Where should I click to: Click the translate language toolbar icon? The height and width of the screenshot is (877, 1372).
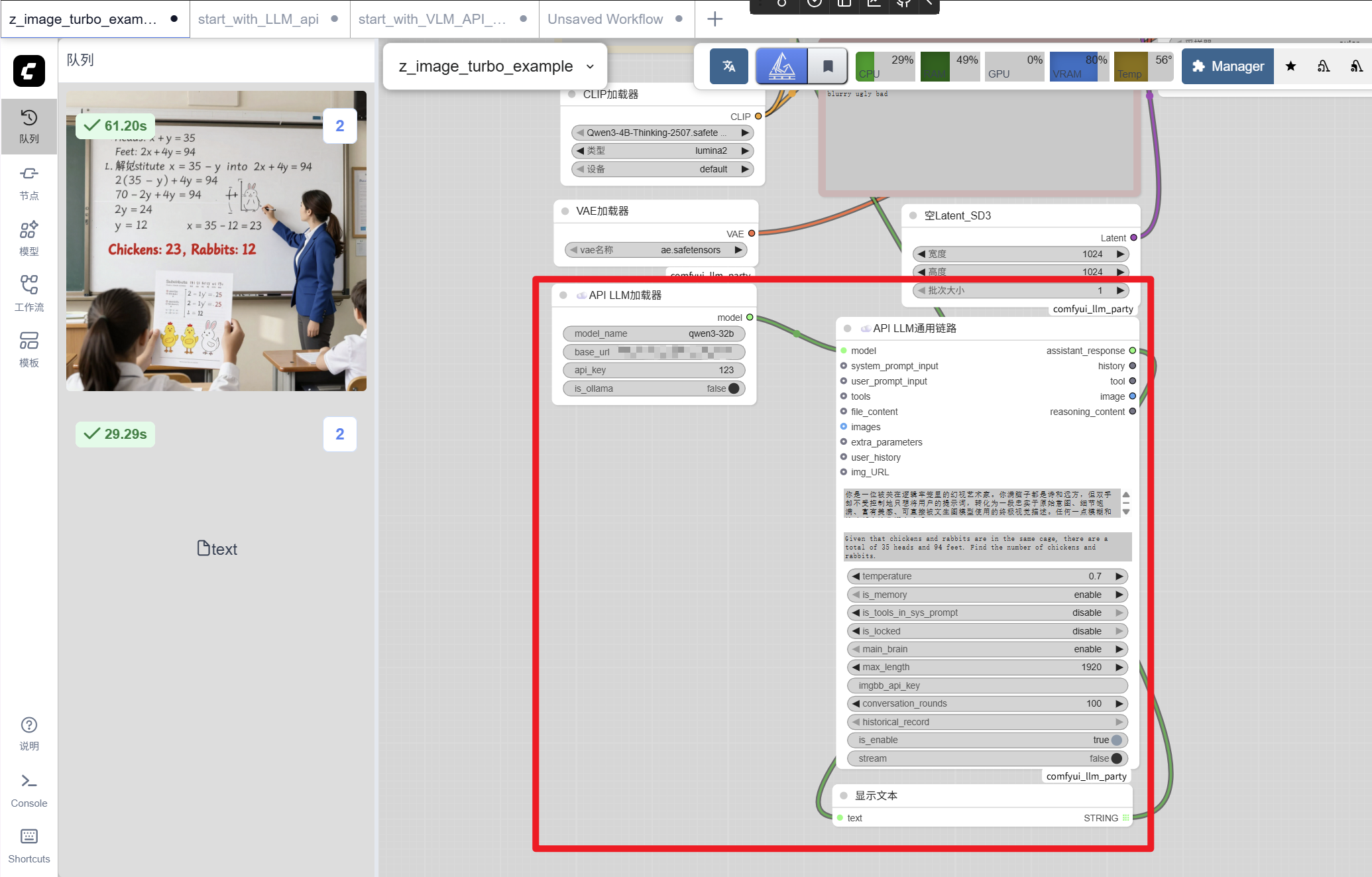728,66
